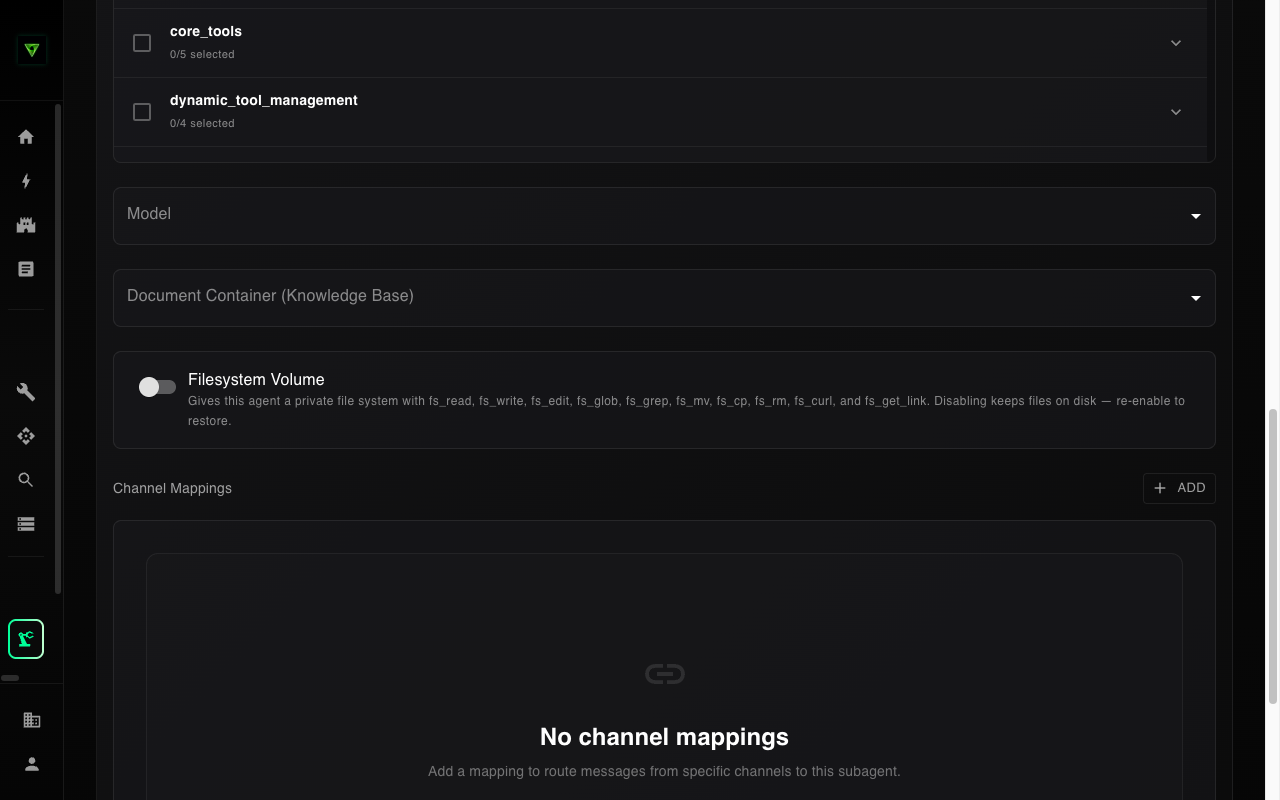Click the search magnifier in sidebar
Screen dimensions: 1280x800
(26, 480)
